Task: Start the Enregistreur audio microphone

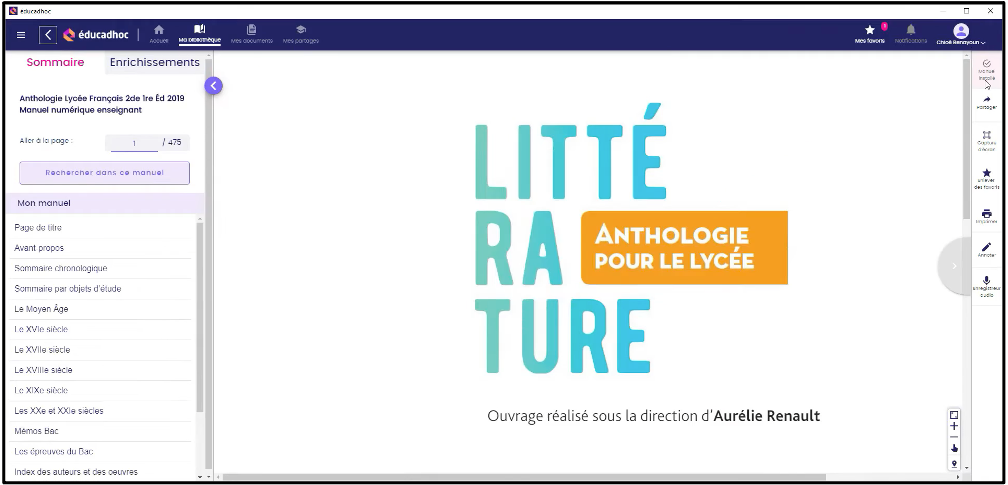Action: pos(986,285)
